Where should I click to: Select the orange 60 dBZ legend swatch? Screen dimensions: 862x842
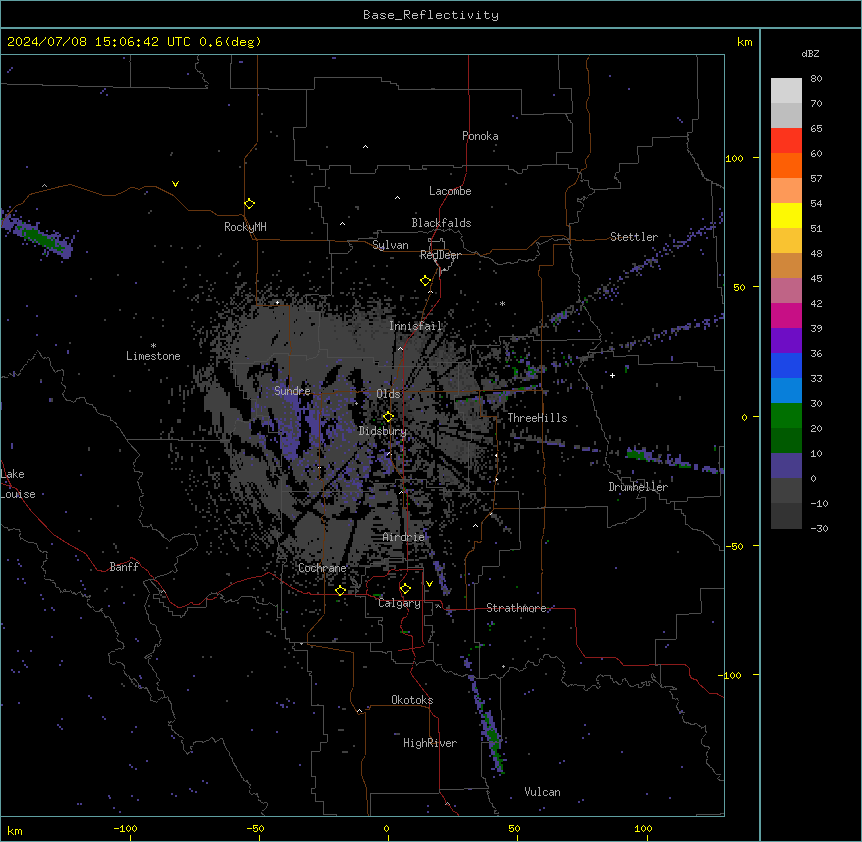pyautogui.click(x=786, y=165)
